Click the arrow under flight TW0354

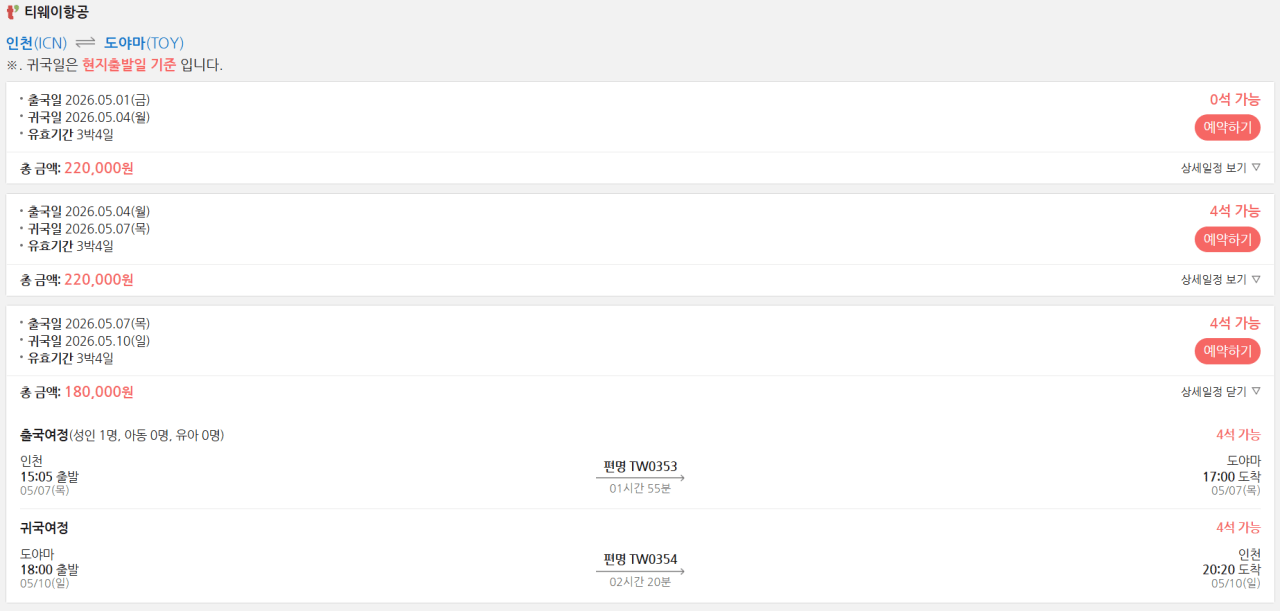point(640,572)
